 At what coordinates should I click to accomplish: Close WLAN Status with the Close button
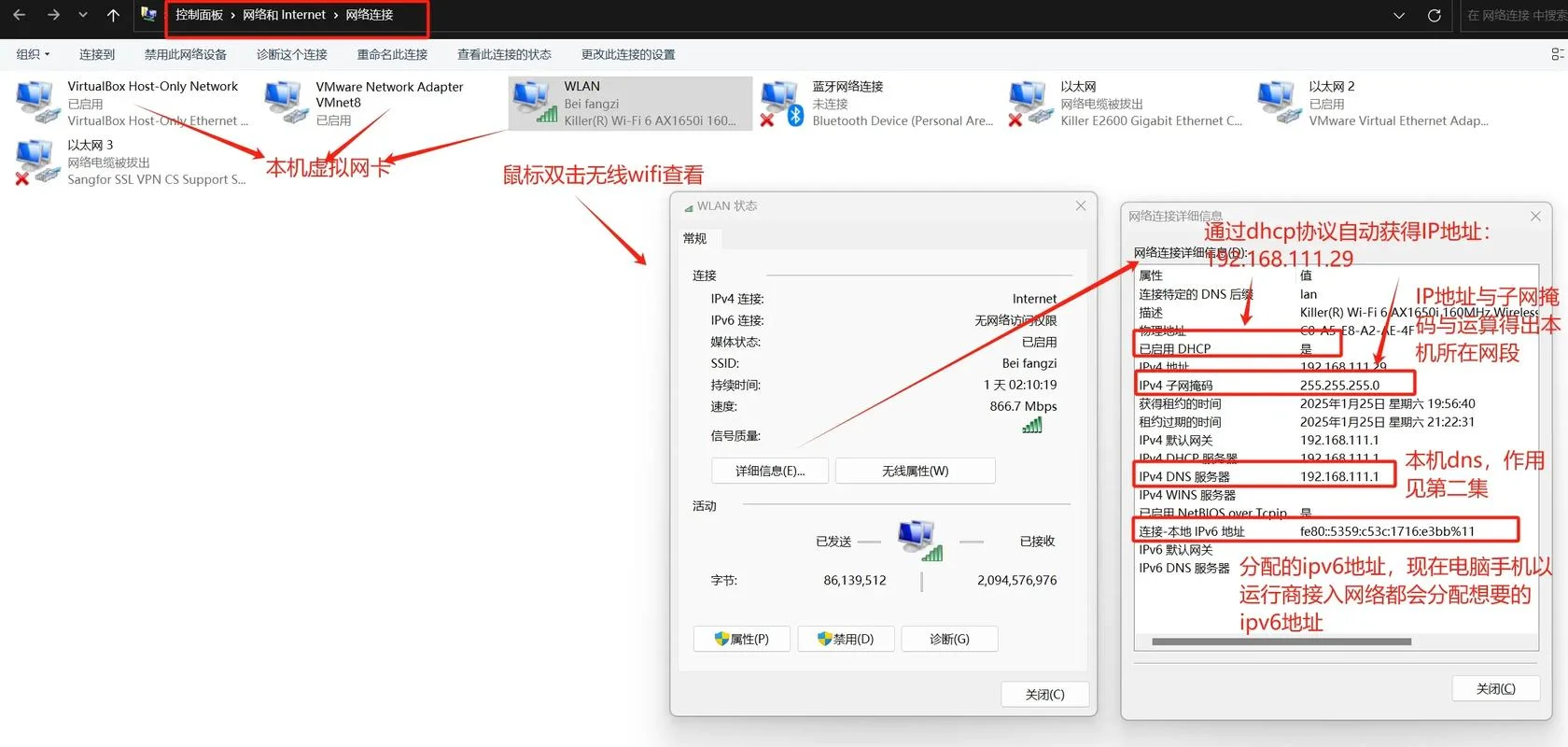click(x=1044, y=695)
